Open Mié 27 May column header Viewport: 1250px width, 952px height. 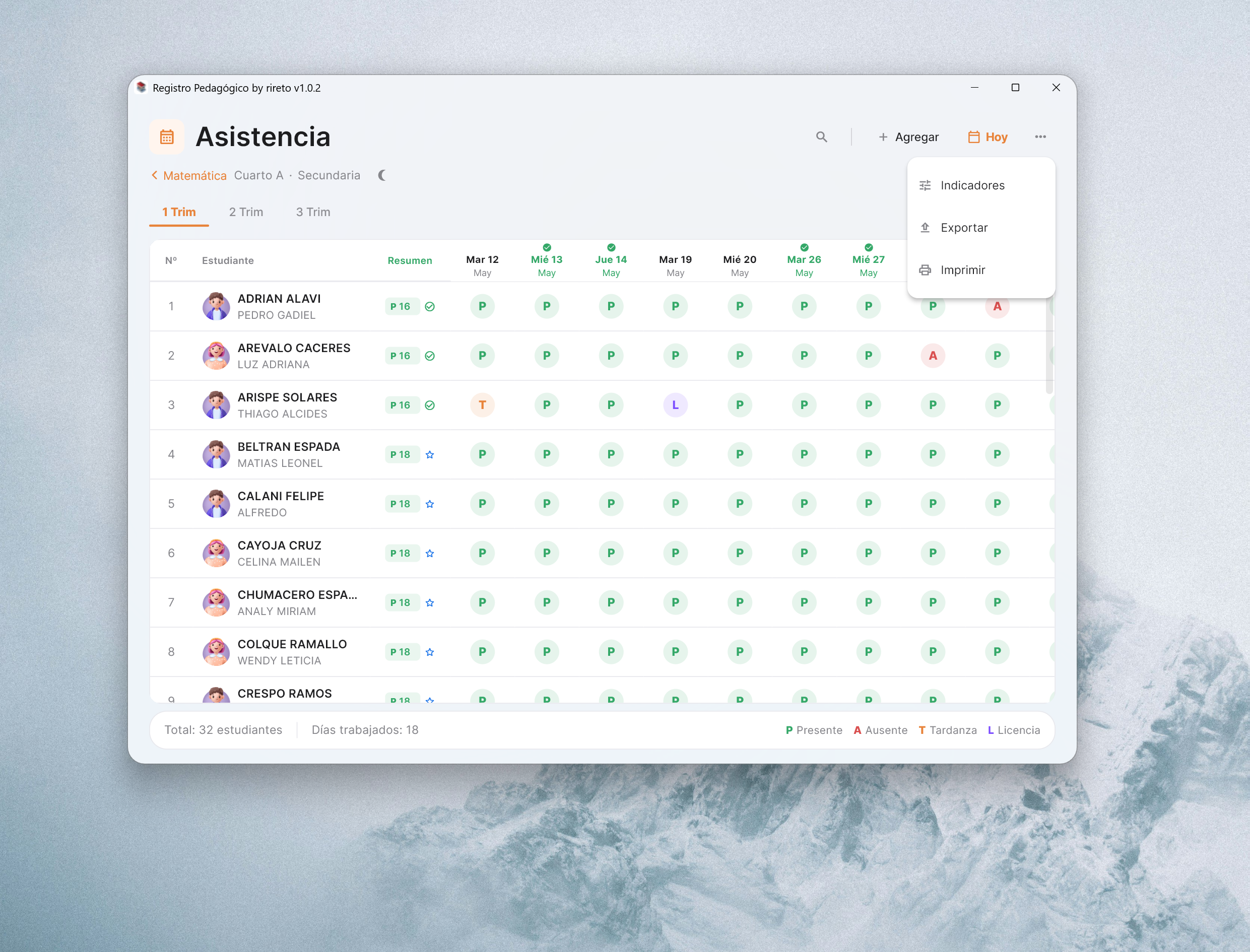click(x=869, y=261)
